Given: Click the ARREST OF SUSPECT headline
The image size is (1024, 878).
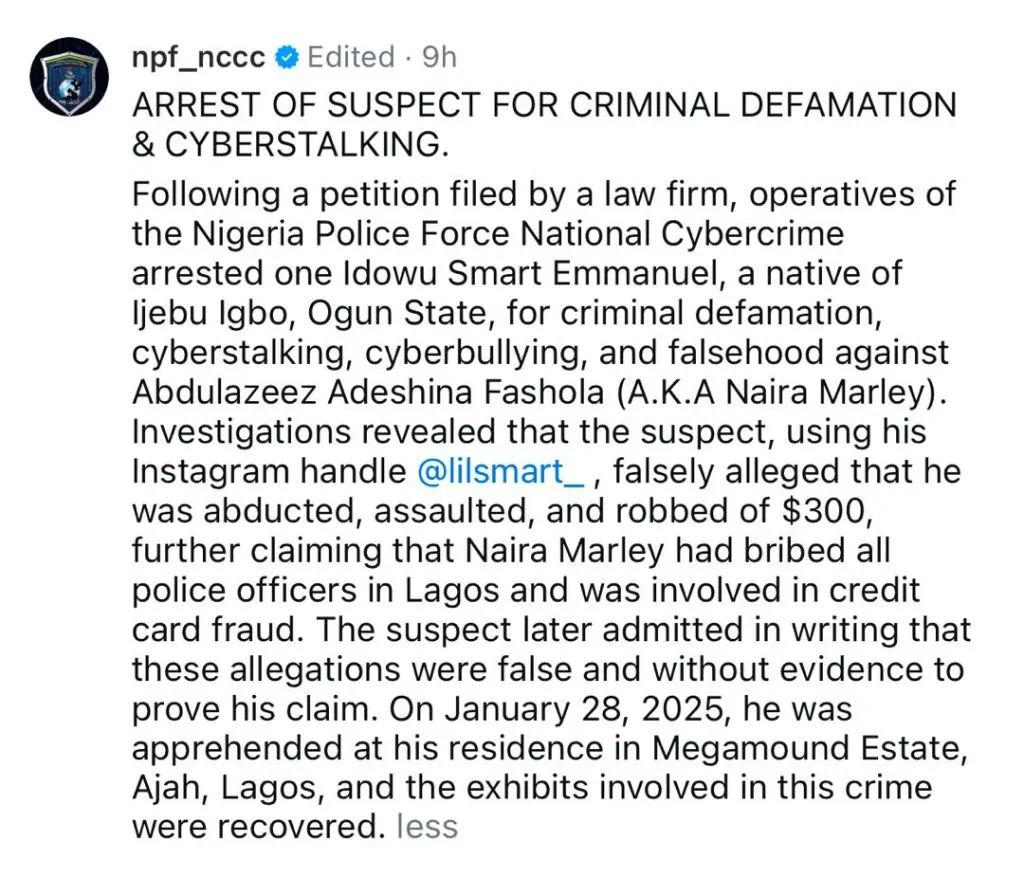Looking at the screenshot, I should point(544,104).
